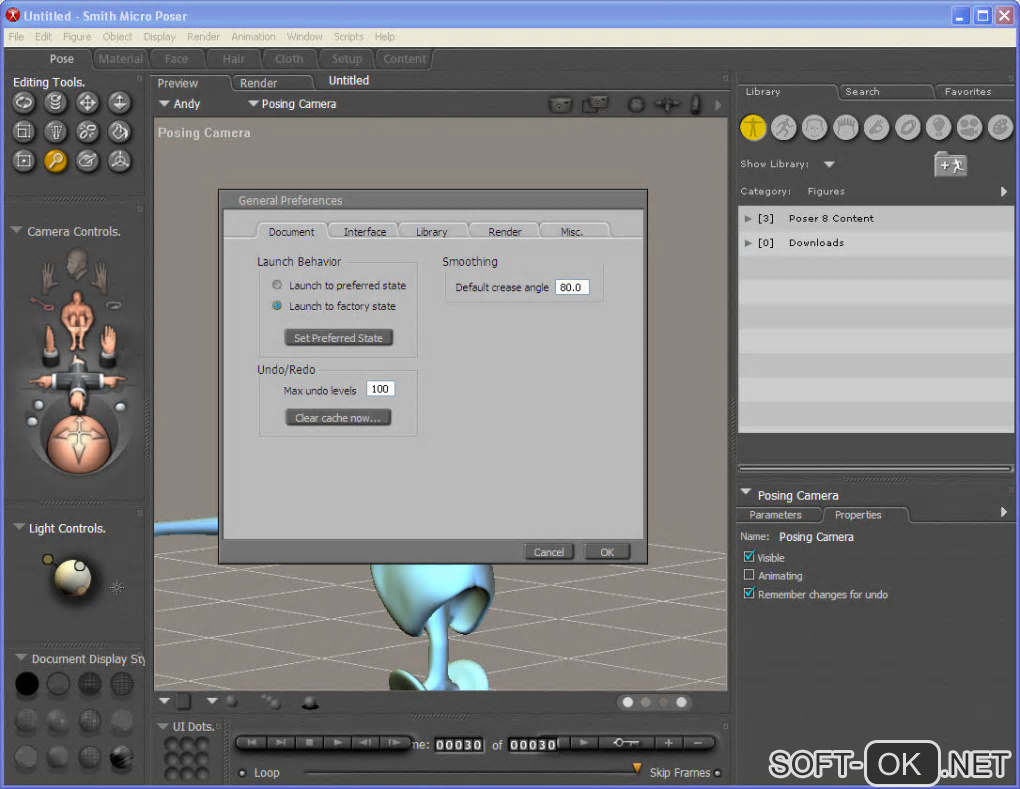The width and height of the screenshot is (1020, 789).
Task: Choose Launch to preferred state
Action: coord(277,285)
